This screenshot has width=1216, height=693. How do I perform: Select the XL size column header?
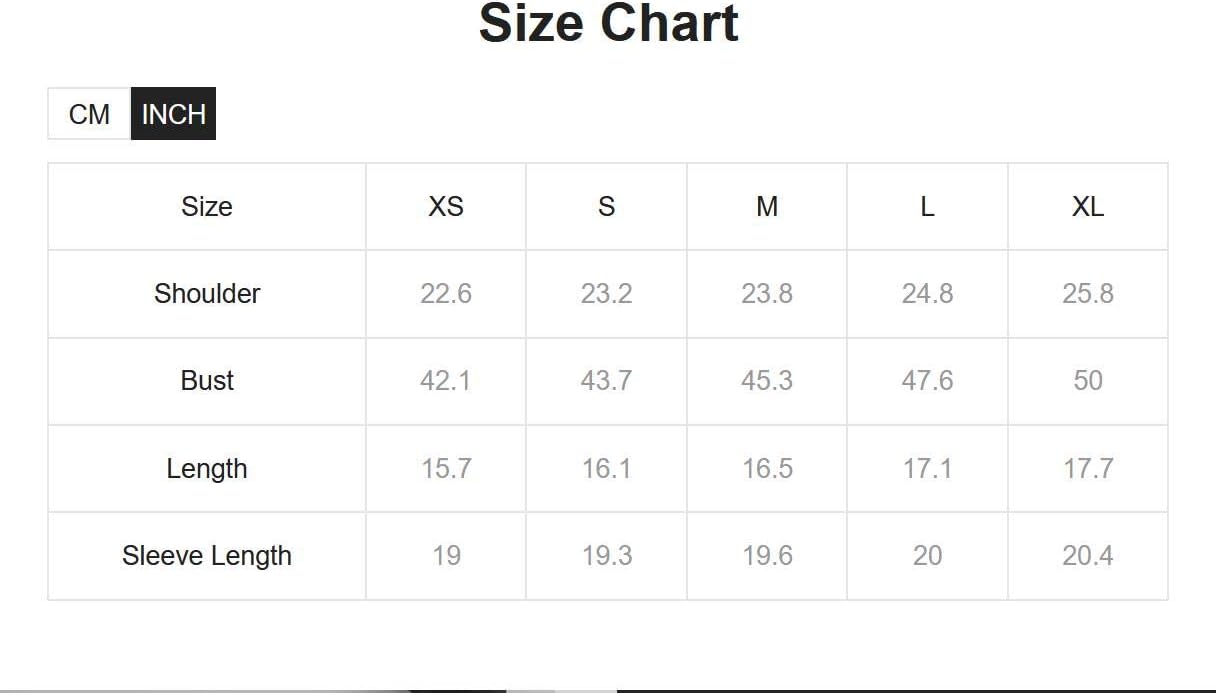pyautogui.click(x=1088, y=207)
